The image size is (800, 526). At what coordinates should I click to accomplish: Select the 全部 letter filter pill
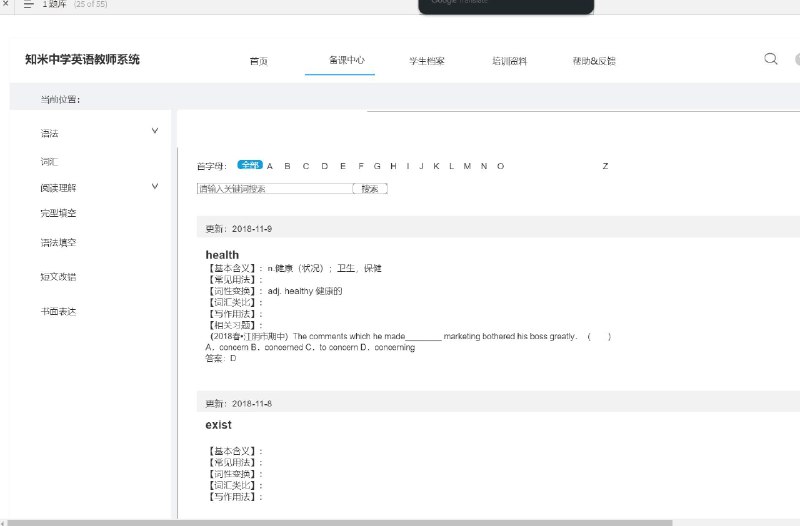click(250, 165)
